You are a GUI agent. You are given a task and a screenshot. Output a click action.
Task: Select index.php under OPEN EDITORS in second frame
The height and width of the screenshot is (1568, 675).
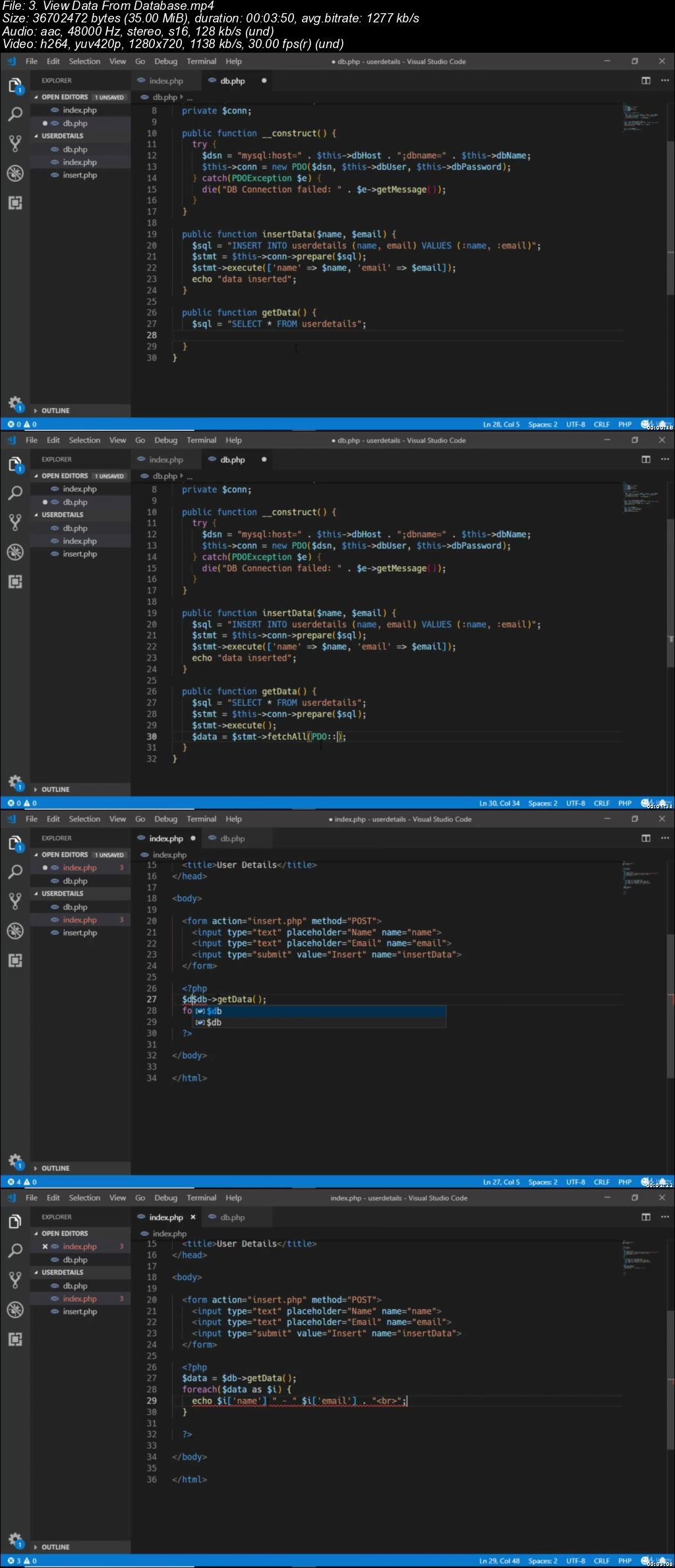(80, 489)
